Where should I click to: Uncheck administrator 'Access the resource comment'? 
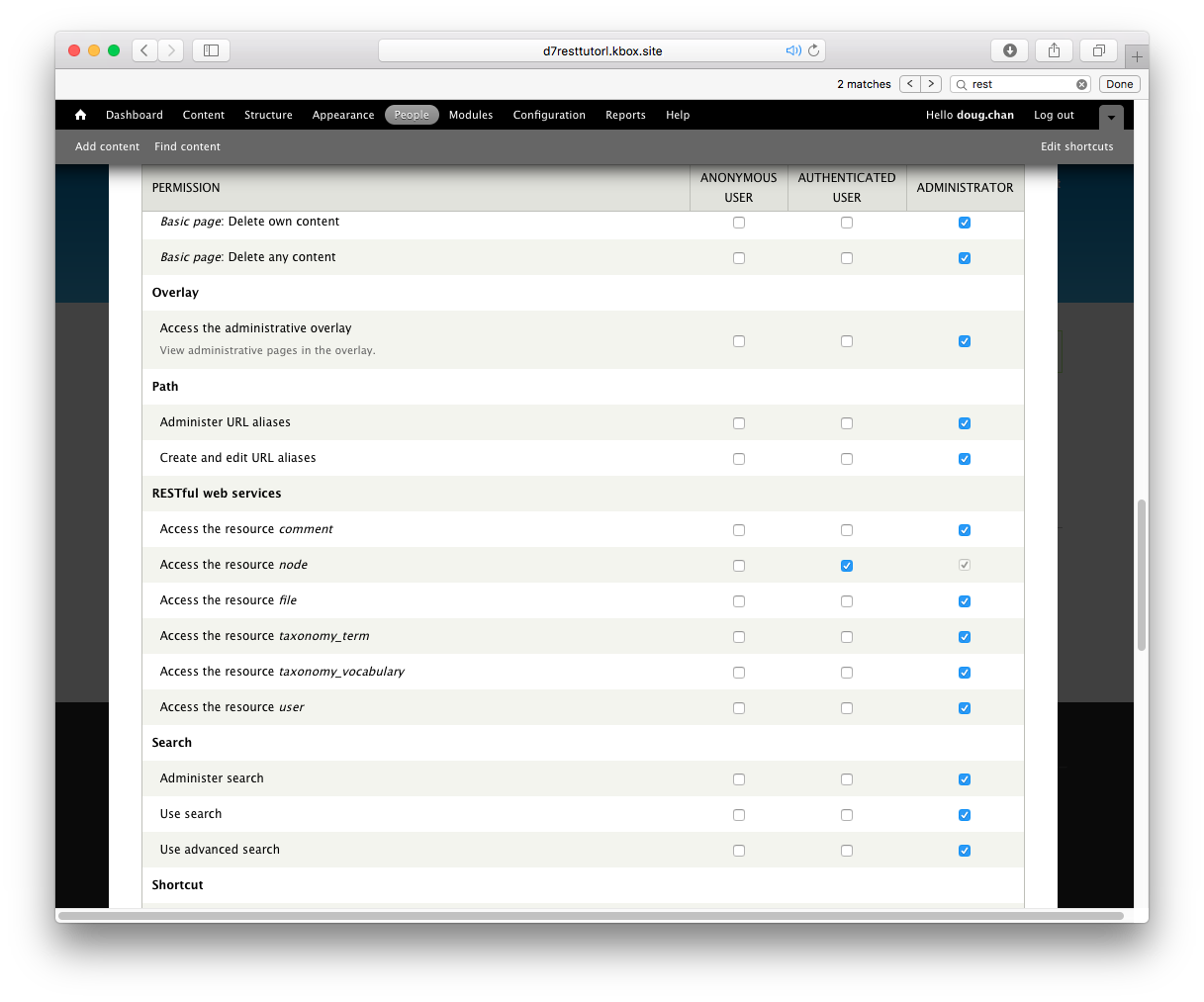pyautogui.click(x=965, y=530)
